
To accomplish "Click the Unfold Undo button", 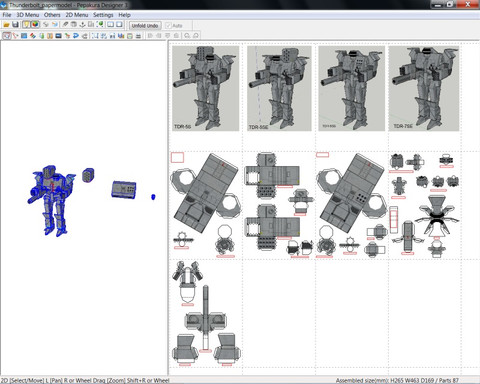I will [x=145, y=25].
